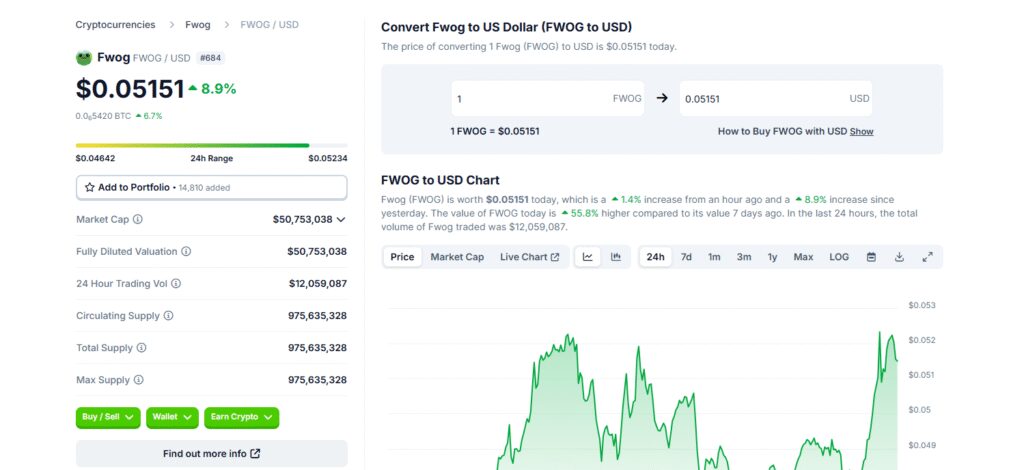Click the FWOG amount input field

tap(547, 99)
